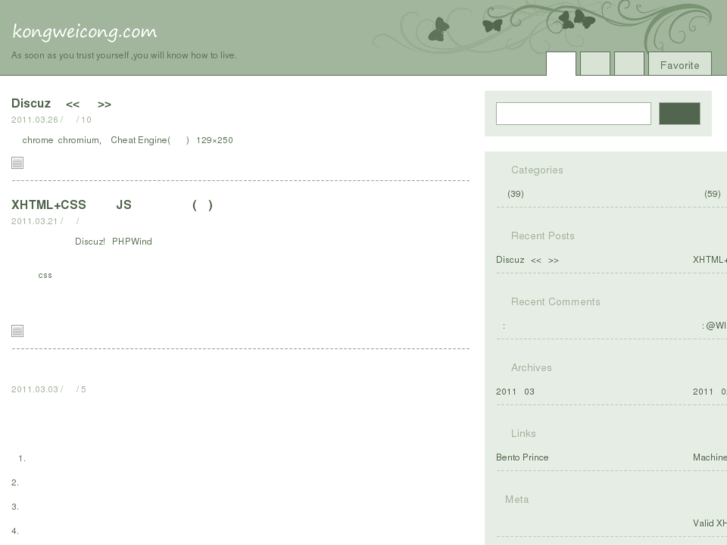Open the @WI recent comment link
The image size is (727, 545).
click(x=714, y=326)
